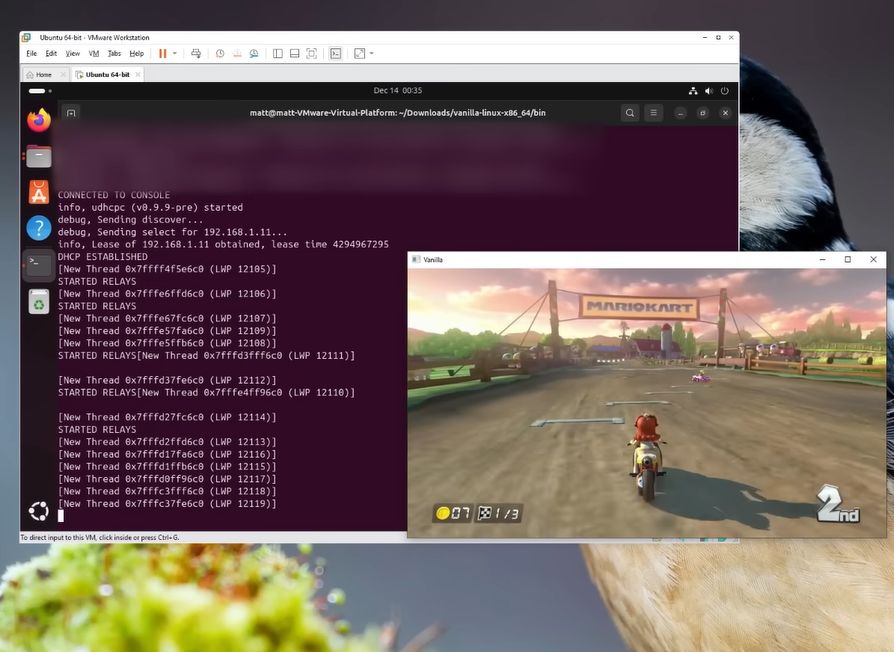
Task: Open a new terminal tab button
Action: [x=71, y=113]
